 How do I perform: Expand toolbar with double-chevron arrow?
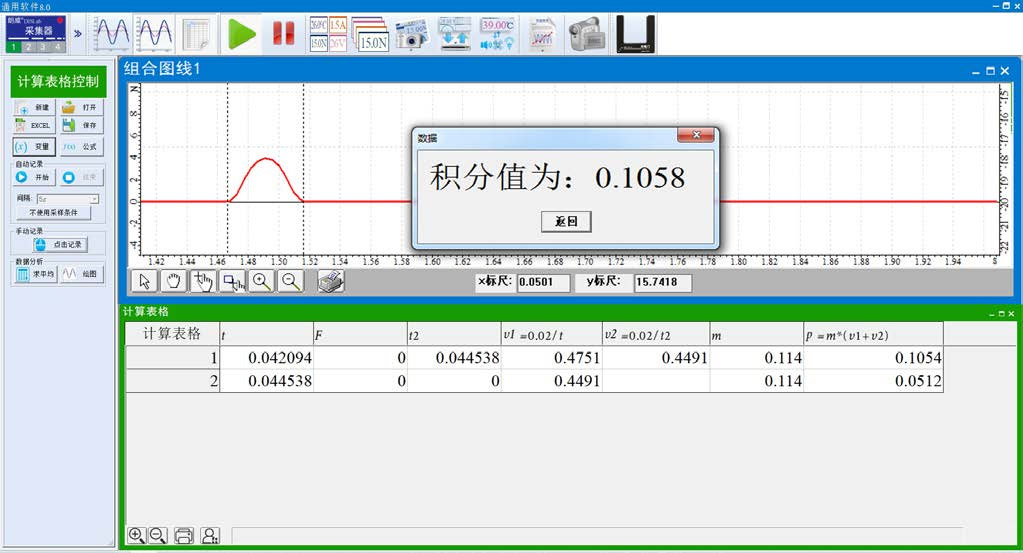coord(78,33)
